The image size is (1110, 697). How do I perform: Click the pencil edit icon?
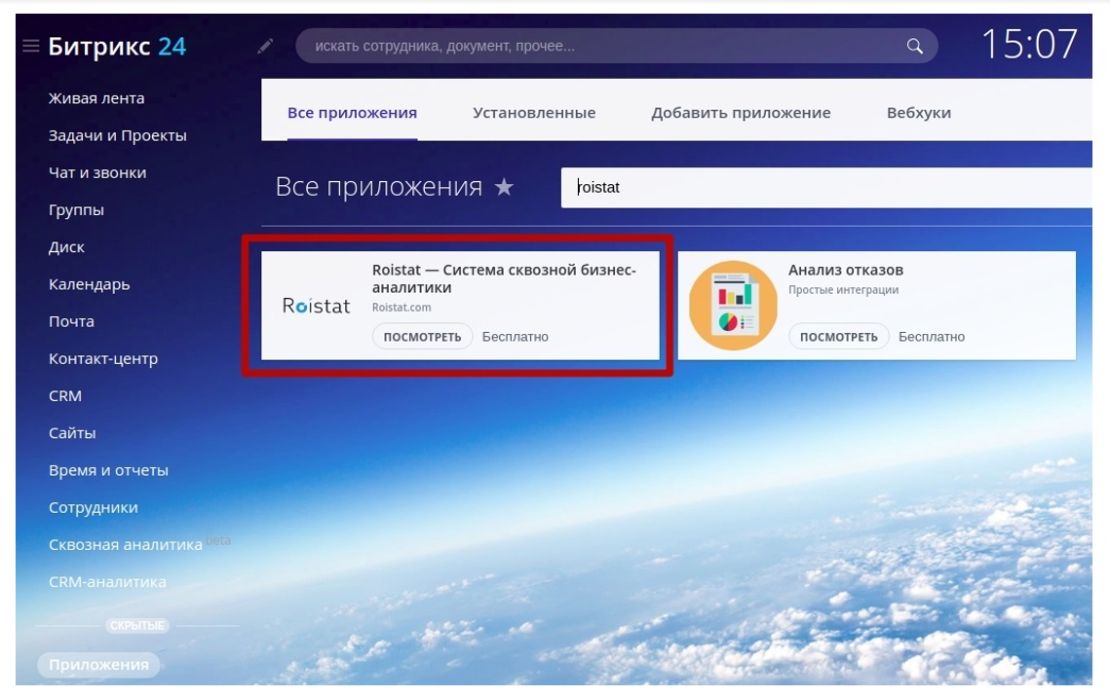tap(265, 47)
